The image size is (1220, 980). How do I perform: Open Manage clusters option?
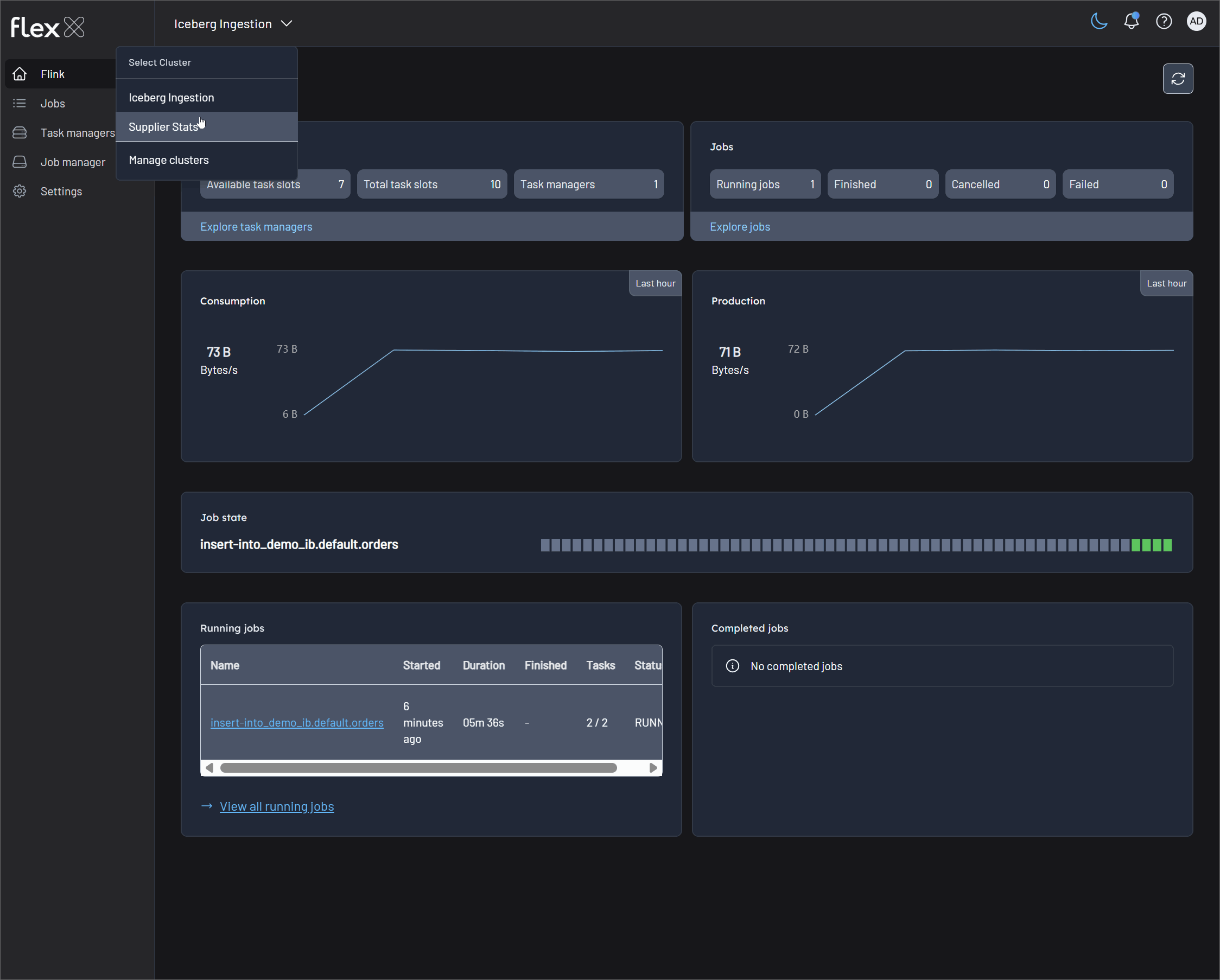pyautogui.click(x=169, y=160)
